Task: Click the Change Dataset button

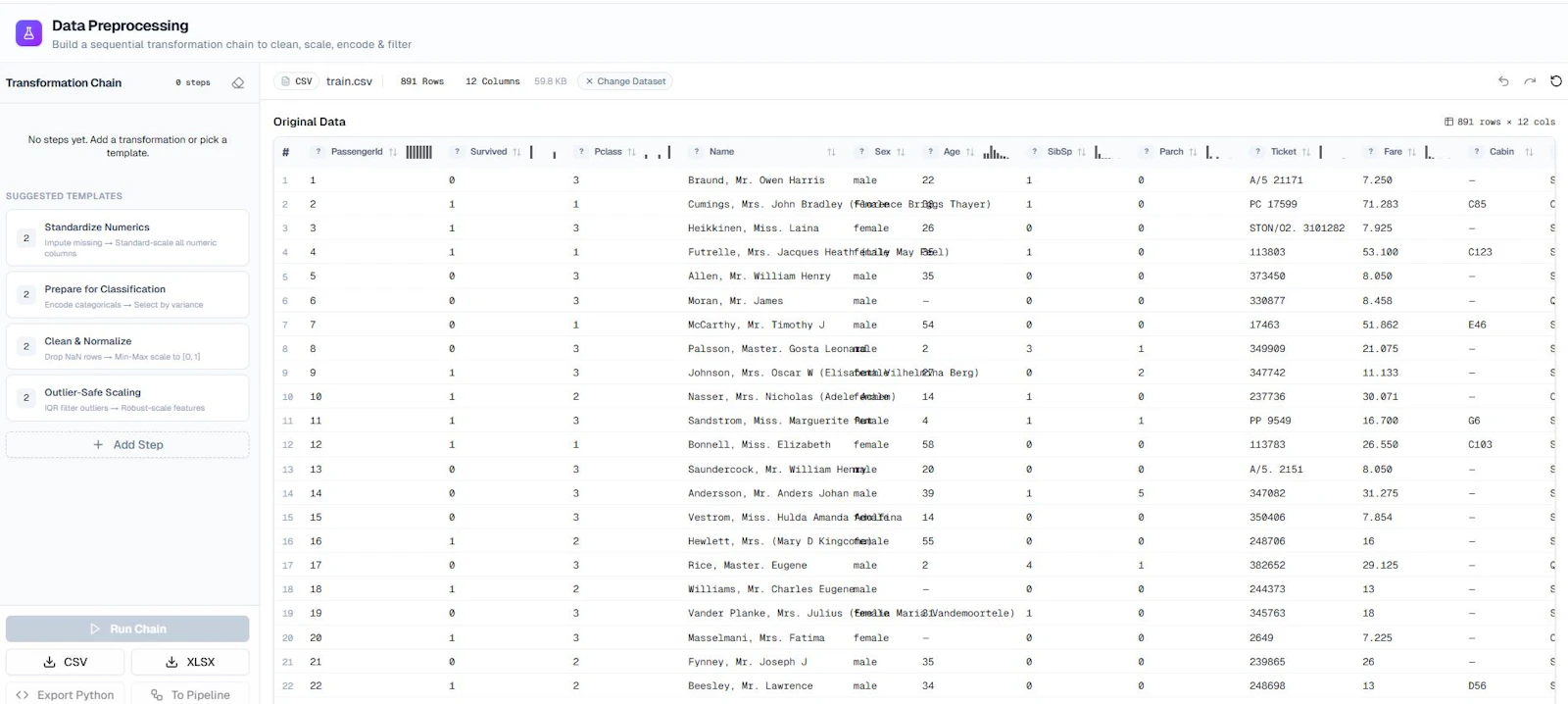Action: (x=625, y=81)
